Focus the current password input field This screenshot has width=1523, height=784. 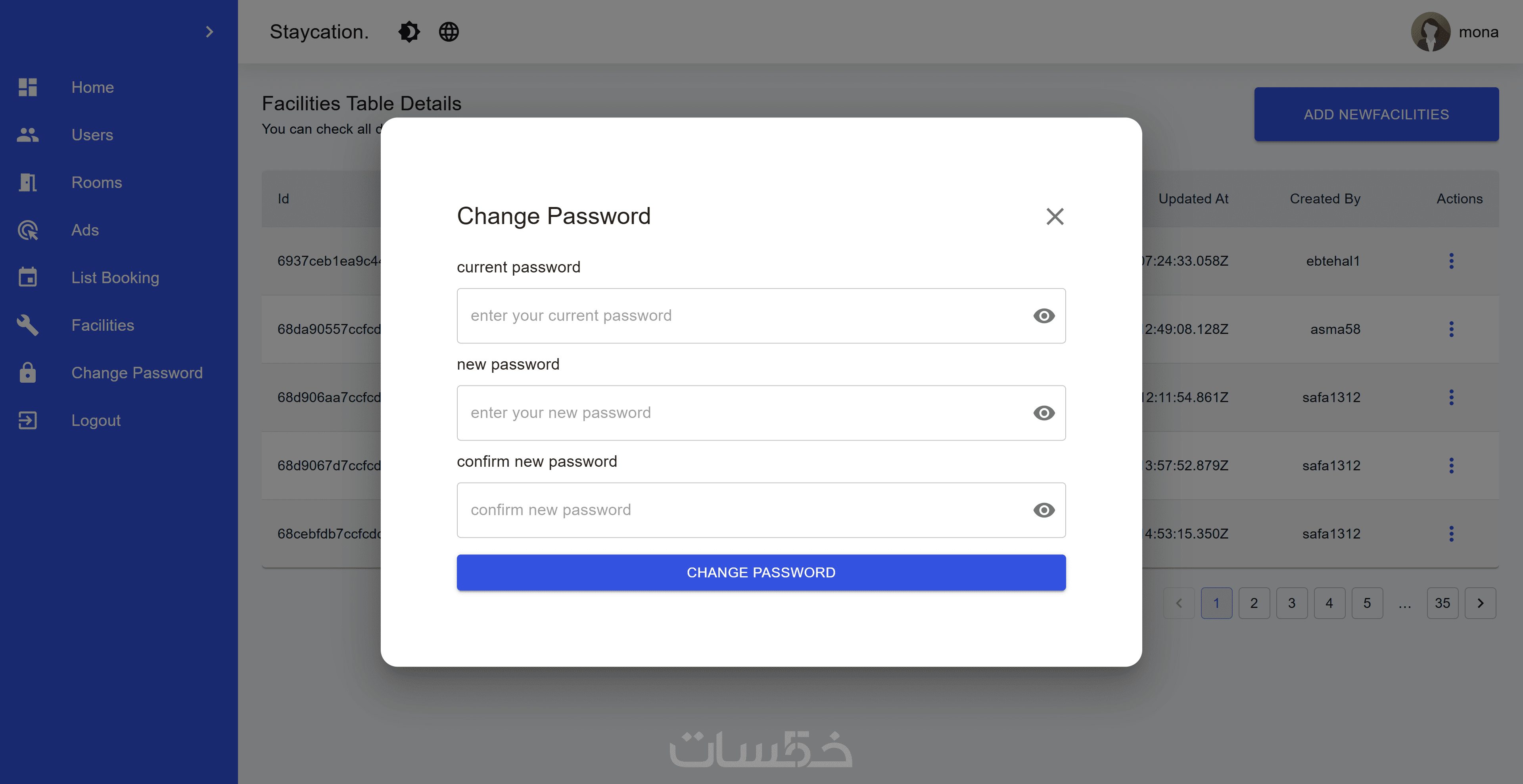point(739,316)
